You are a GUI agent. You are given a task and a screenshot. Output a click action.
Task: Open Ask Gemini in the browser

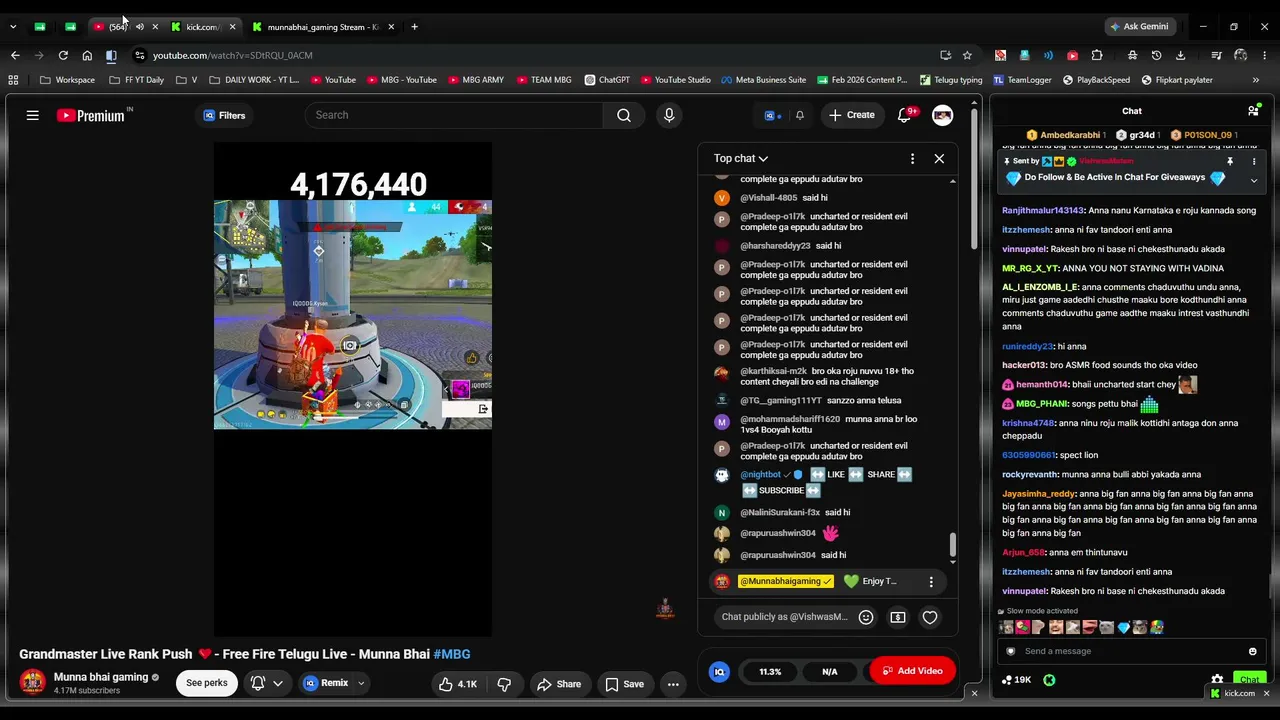1138,27
